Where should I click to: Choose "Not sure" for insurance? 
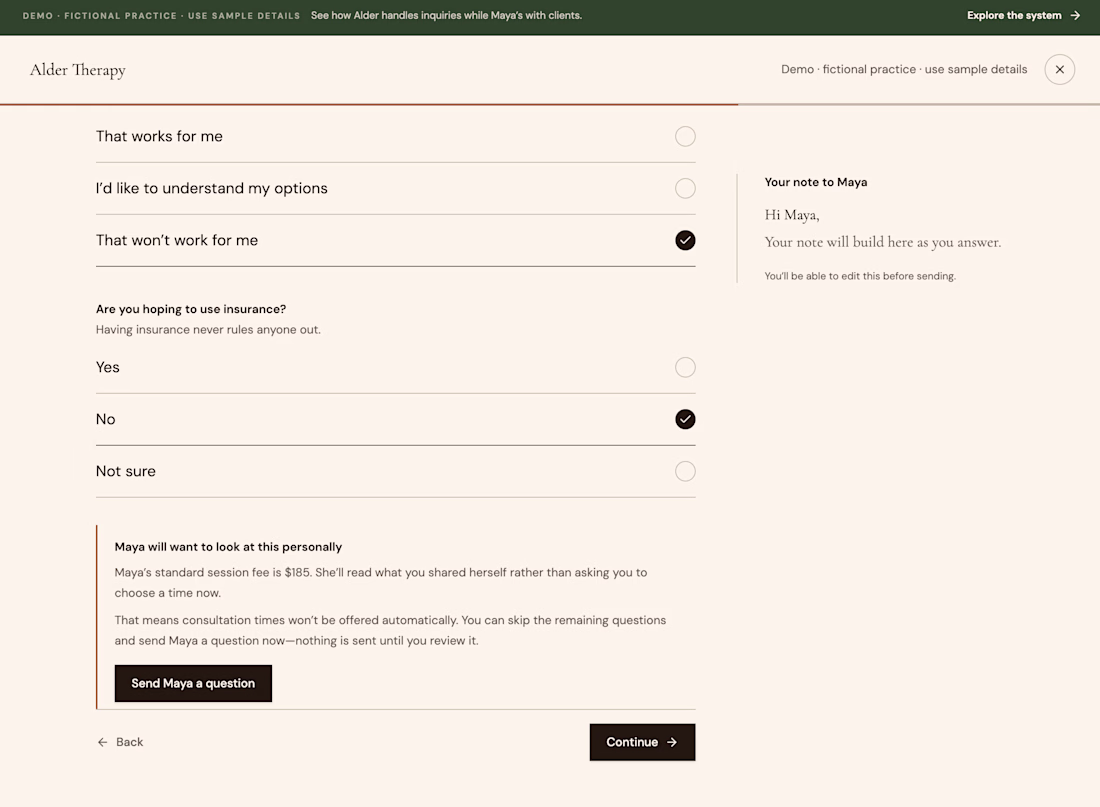click(396, 471)
